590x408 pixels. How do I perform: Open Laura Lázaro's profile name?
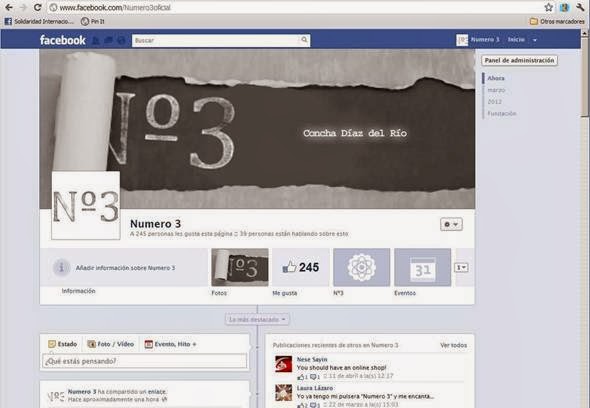tap(315, 388)
